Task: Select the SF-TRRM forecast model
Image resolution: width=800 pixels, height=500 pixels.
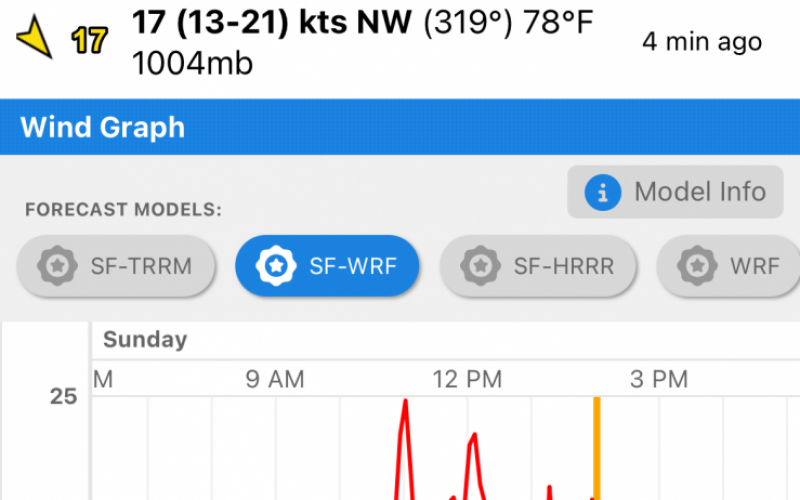Action: coord(116,266)
